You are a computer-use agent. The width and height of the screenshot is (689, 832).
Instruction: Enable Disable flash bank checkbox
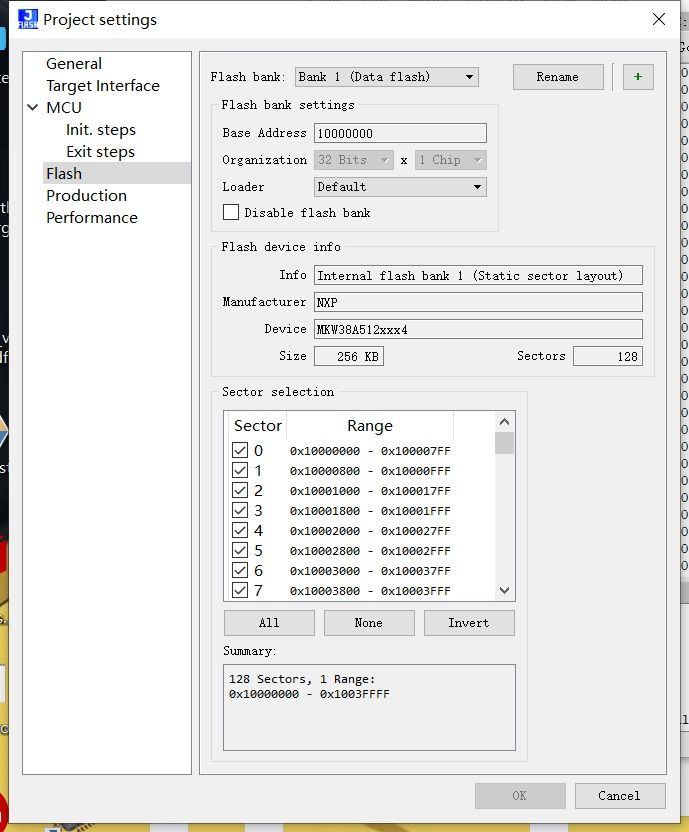(x=231, y=212)
